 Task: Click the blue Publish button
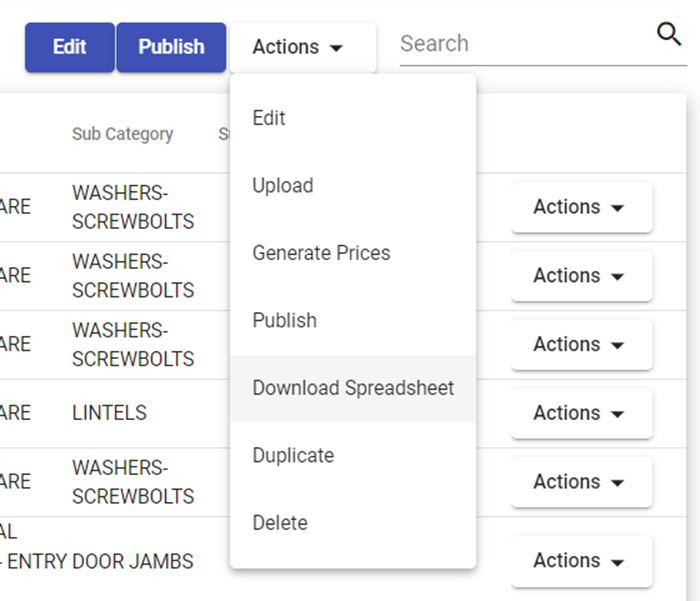(x=171, y=47)
